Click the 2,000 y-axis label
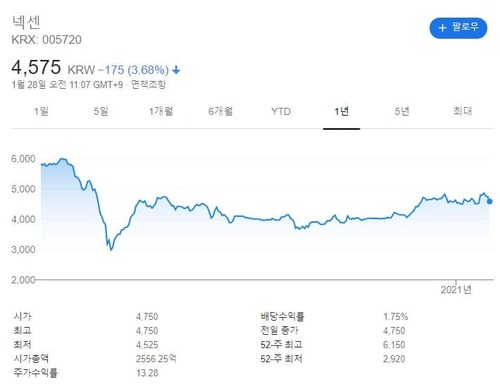The width and height of the screenshot is (500, 389). [23, 280]
